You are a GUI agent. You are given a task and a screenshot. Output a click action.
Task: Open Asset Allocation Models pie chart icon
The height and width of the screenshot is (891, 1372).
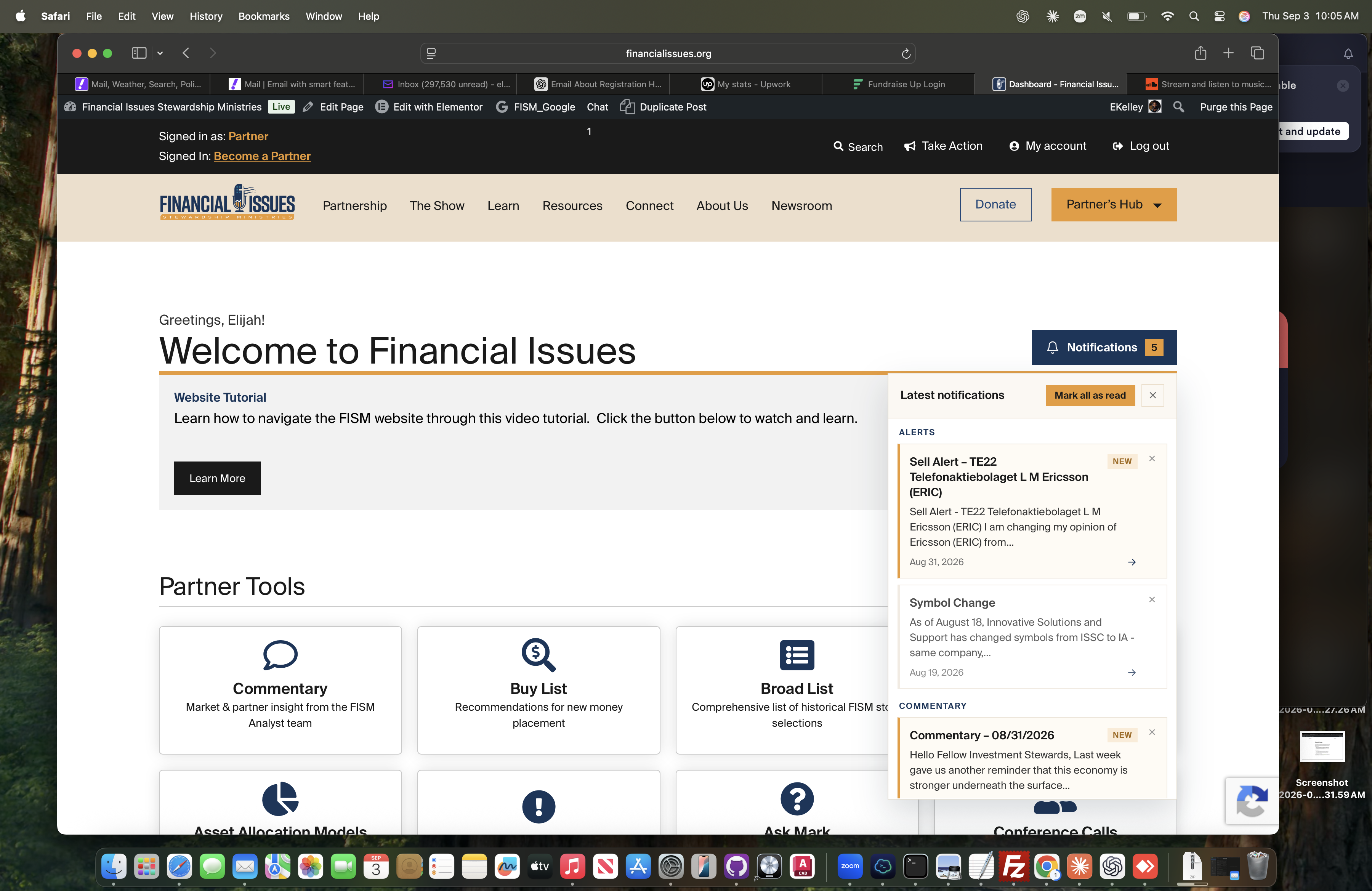click(280, 798)
